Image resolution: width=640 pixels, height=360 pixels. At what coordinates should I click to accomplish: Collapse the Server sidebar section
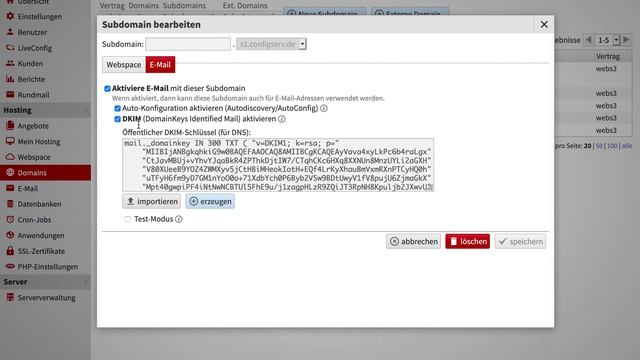(x=85, y=282)
